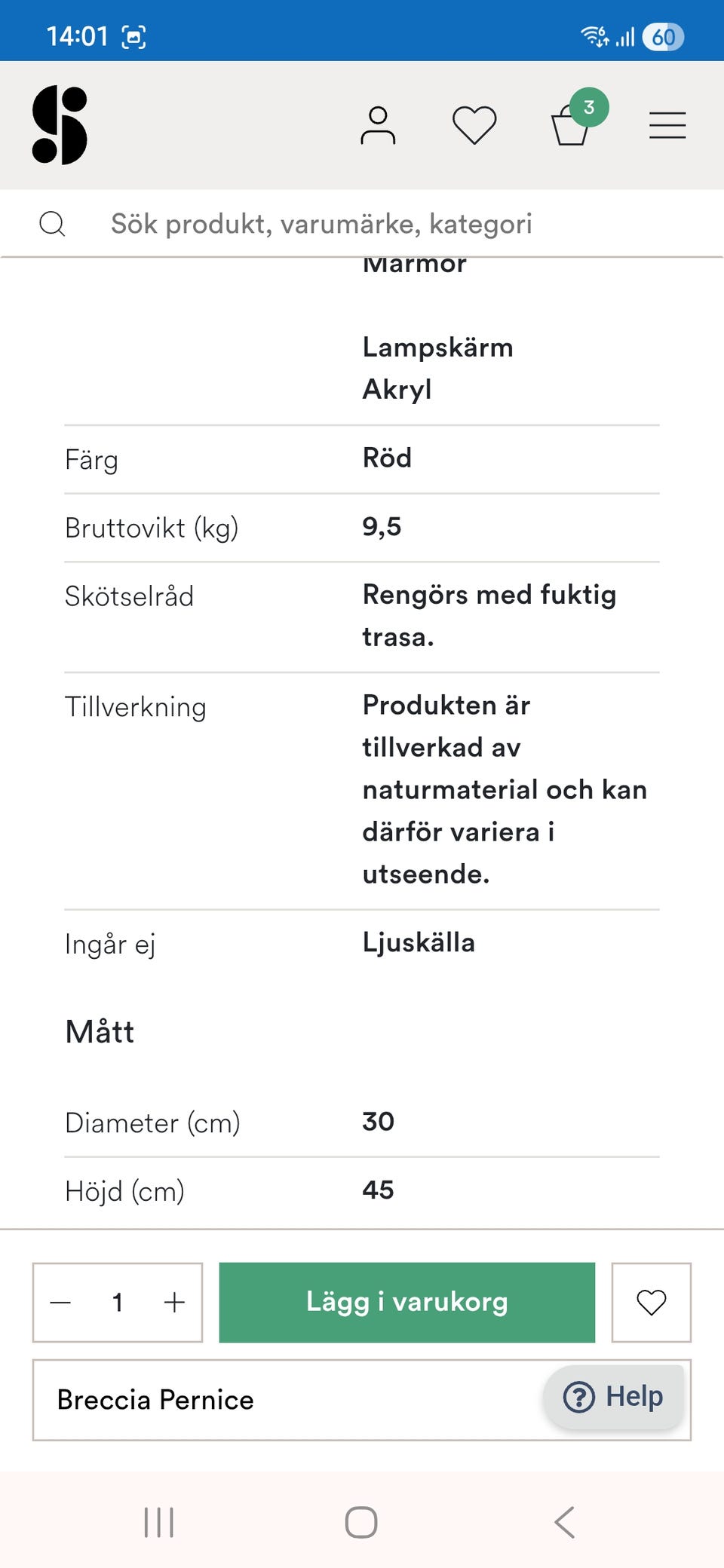Tap Lägg i varukorg button
Image resolution: width=724 pixels, height=1568 pixels.
pos(407,1302)
